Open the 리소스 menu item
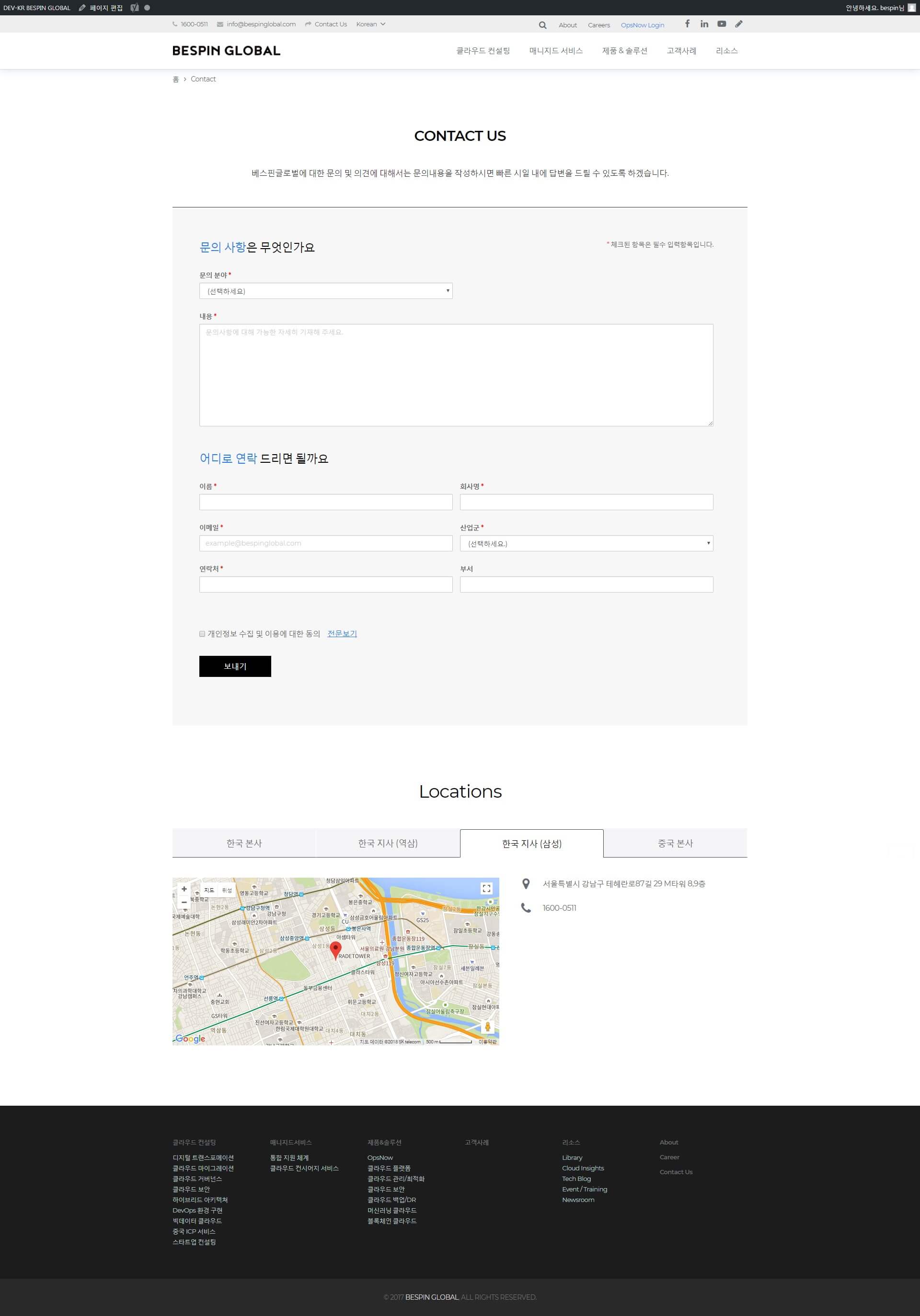This screenshot has width=920, height=1316. [727, 50]
